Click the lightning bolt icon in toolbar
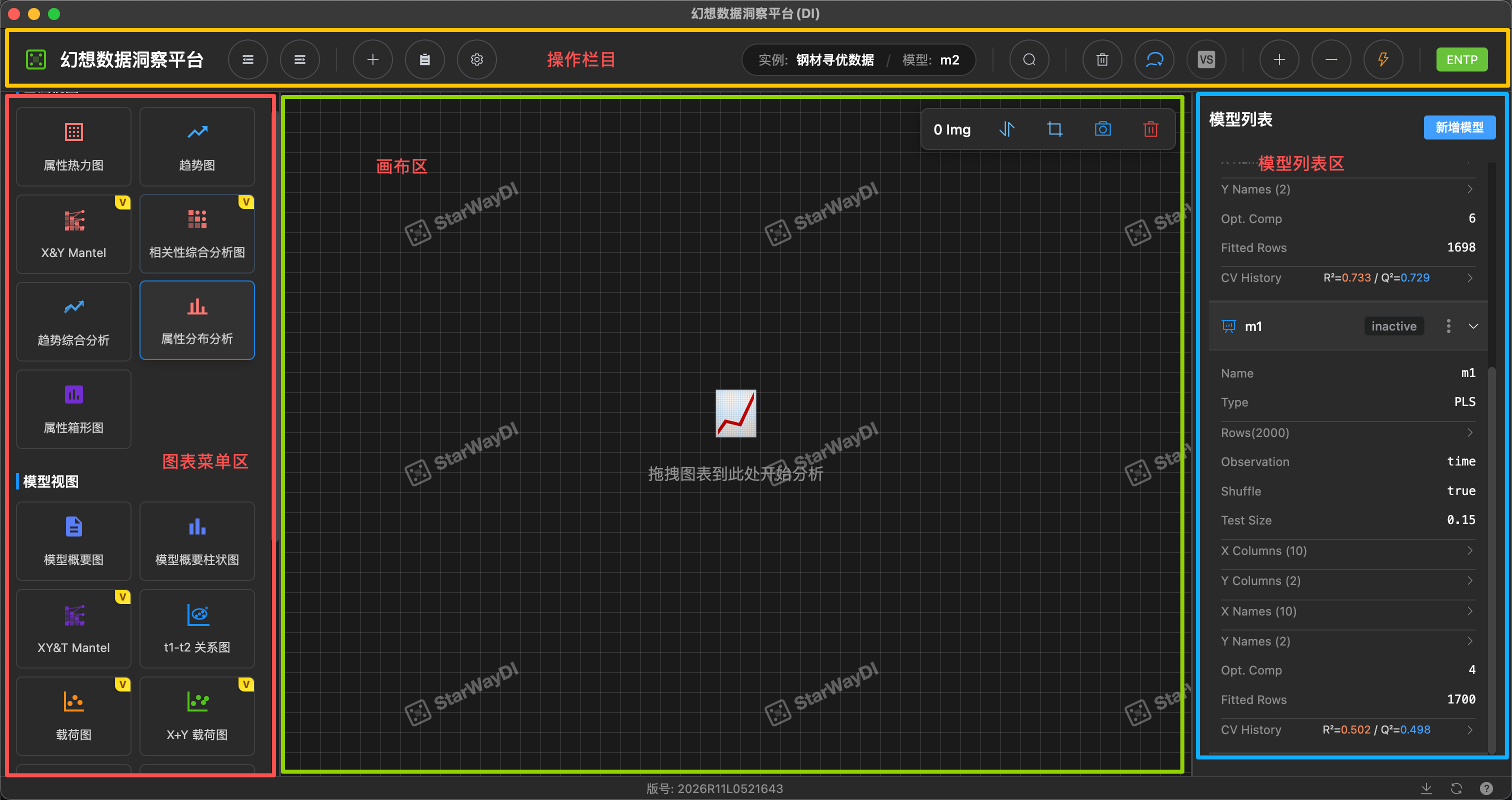Image resolution: width=1512 pixels, height=800 pixels. click(x=1383, y=59)
